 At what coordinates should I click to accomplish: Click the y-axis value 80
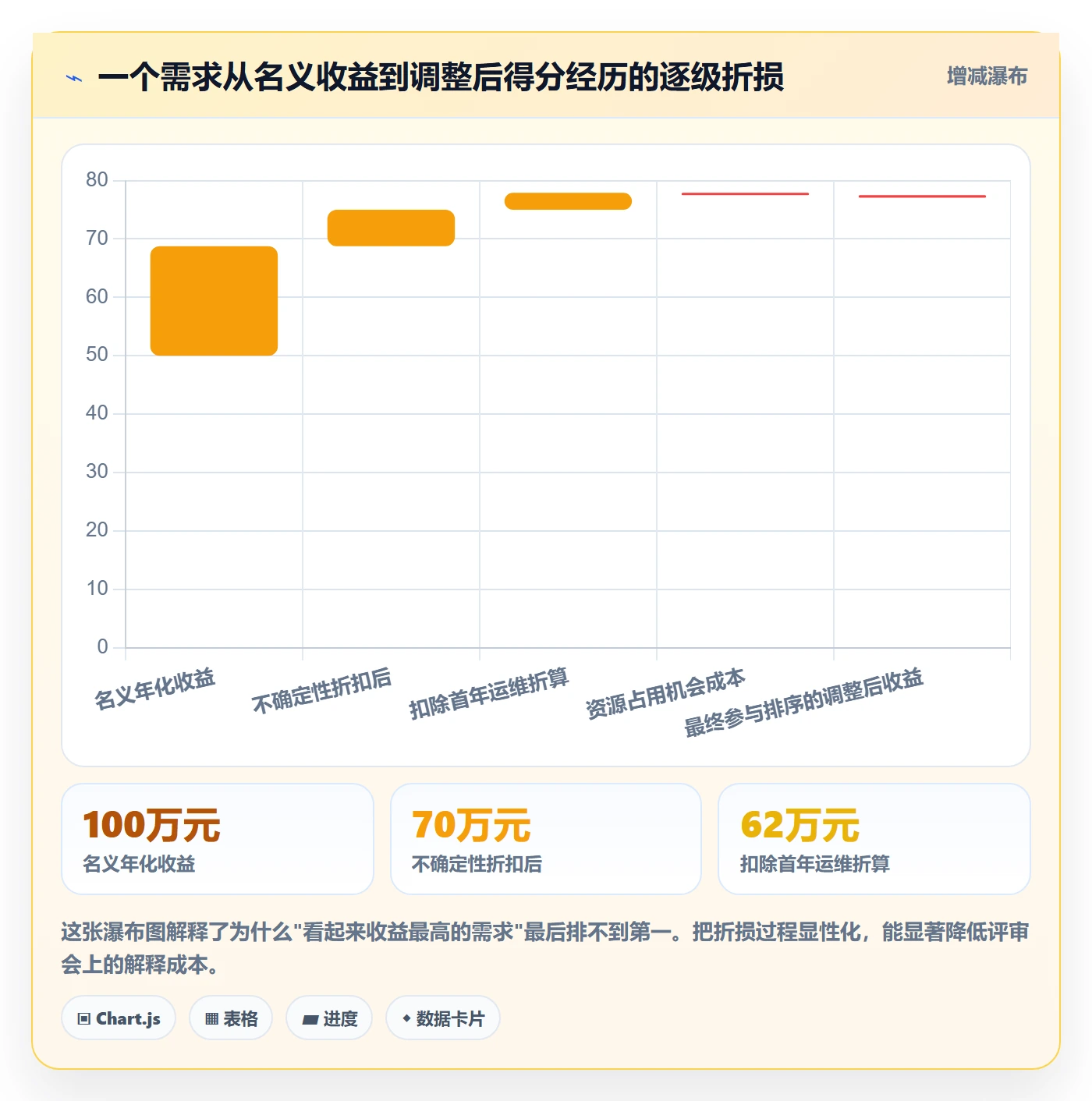pos(97,179)
